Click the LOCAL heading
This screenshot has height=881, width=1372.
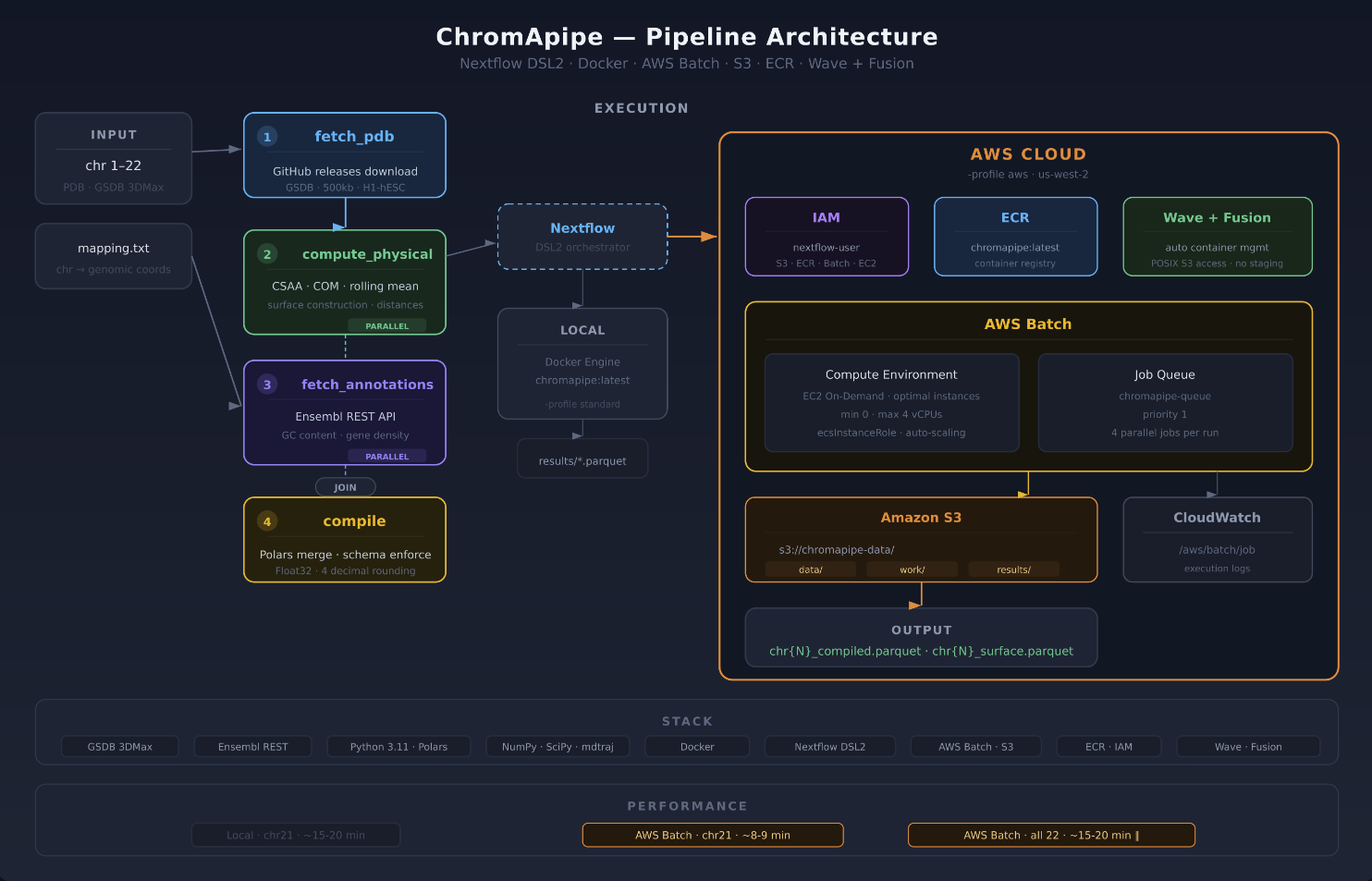tap(582, 330)
